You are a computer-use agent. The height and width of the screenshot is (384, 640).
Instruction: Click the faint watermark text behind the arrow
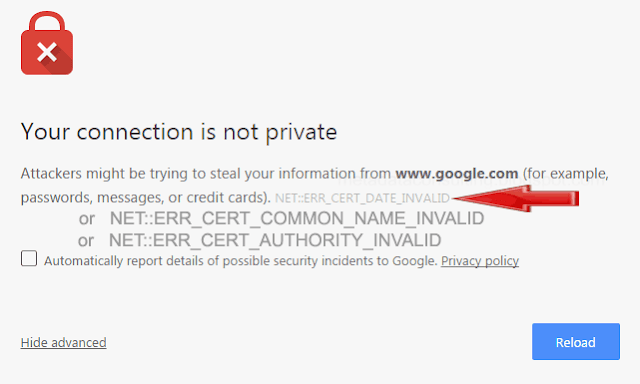(x=469, y=180)
